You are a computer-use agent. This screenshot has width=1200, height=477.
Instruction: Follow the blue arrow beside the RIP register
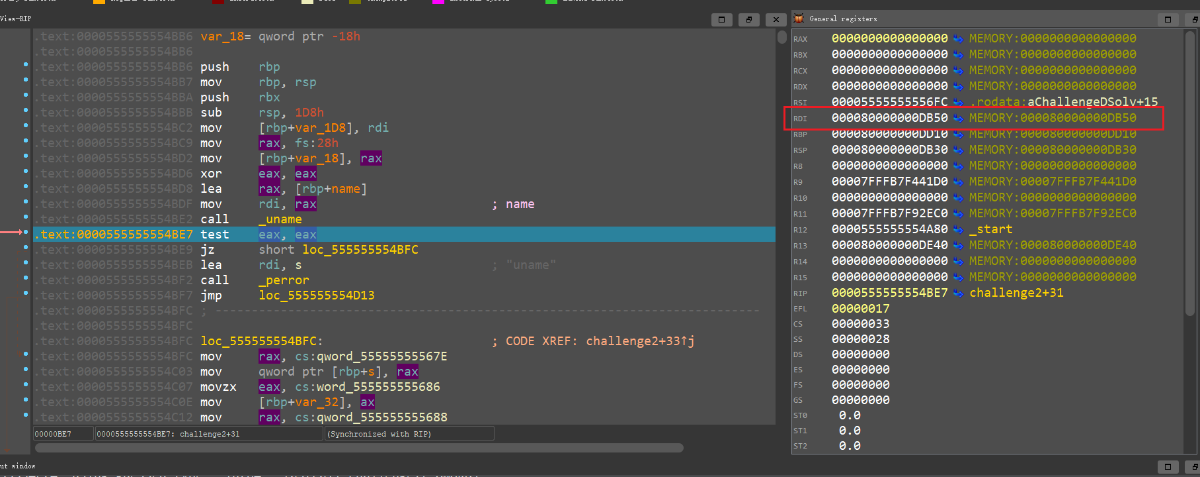click(x=958, y=293)
